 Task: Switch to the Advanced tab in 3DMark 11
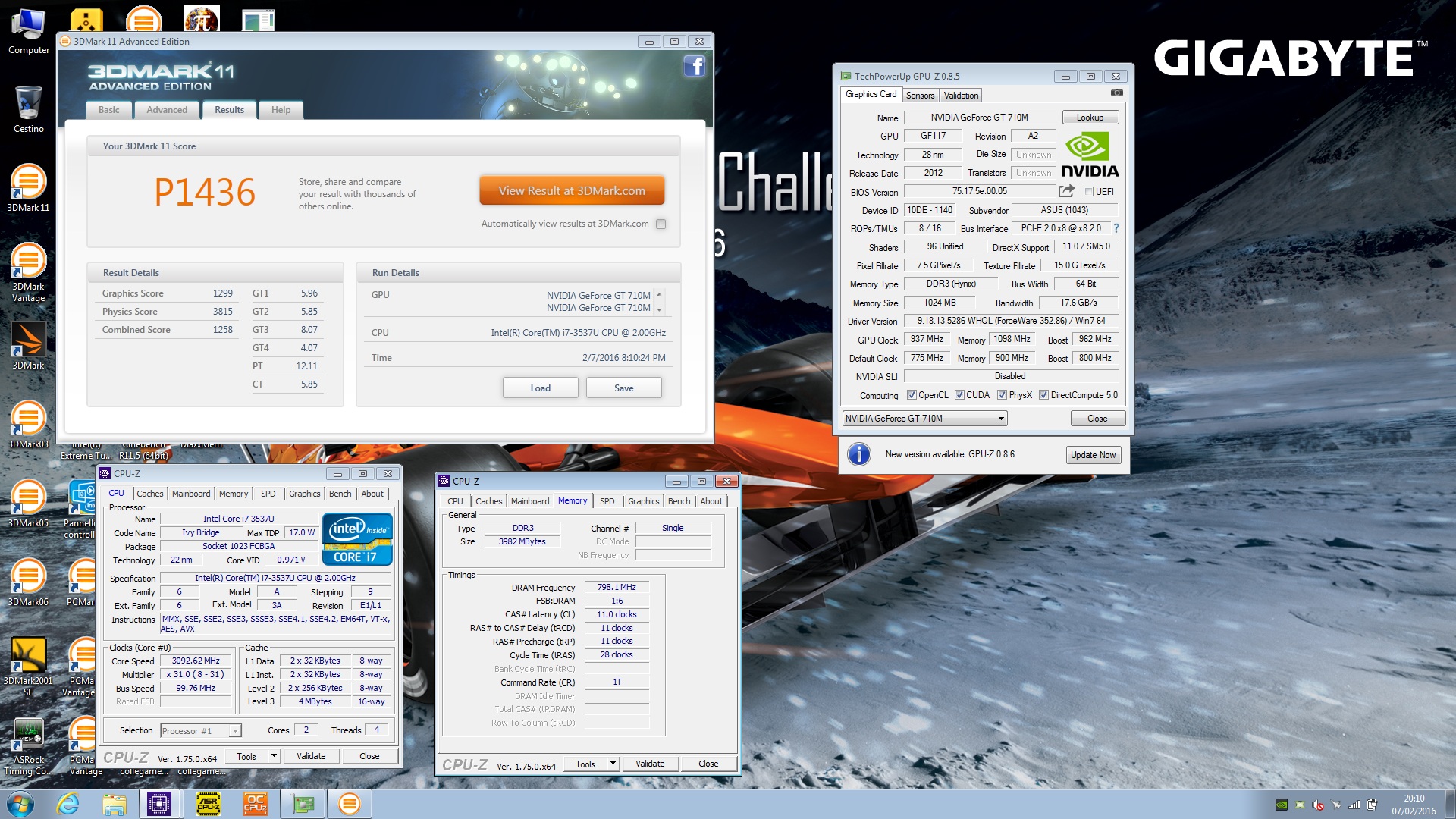pos(167,110)
